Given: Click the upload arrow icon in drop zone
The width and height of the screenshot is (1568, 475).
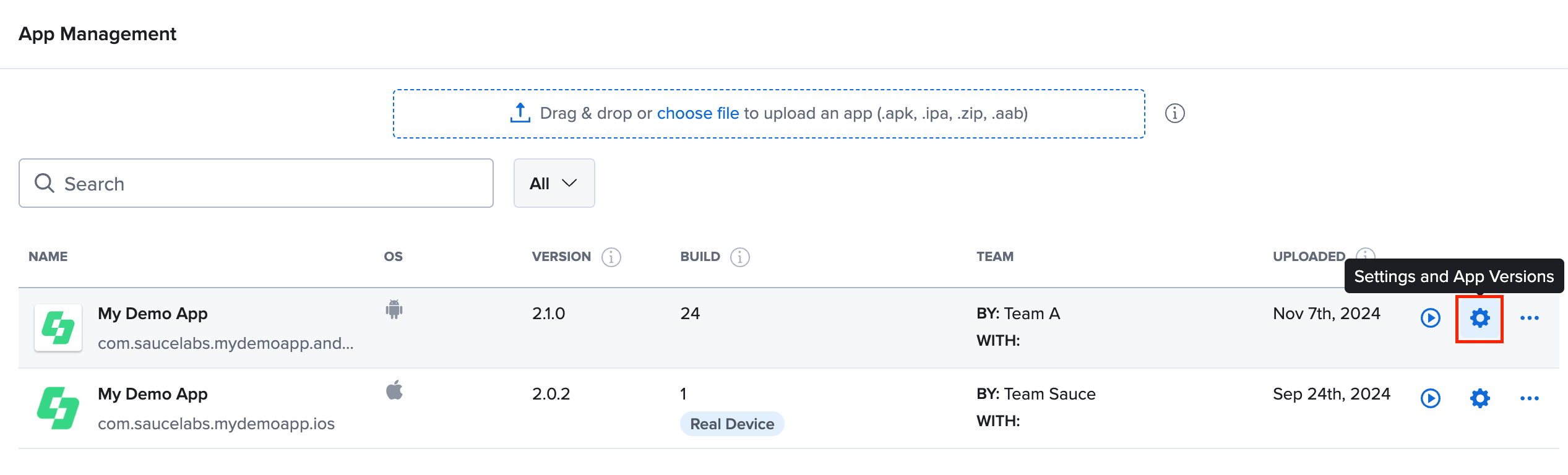Looking at the screenshot, I should click(520, 113).
